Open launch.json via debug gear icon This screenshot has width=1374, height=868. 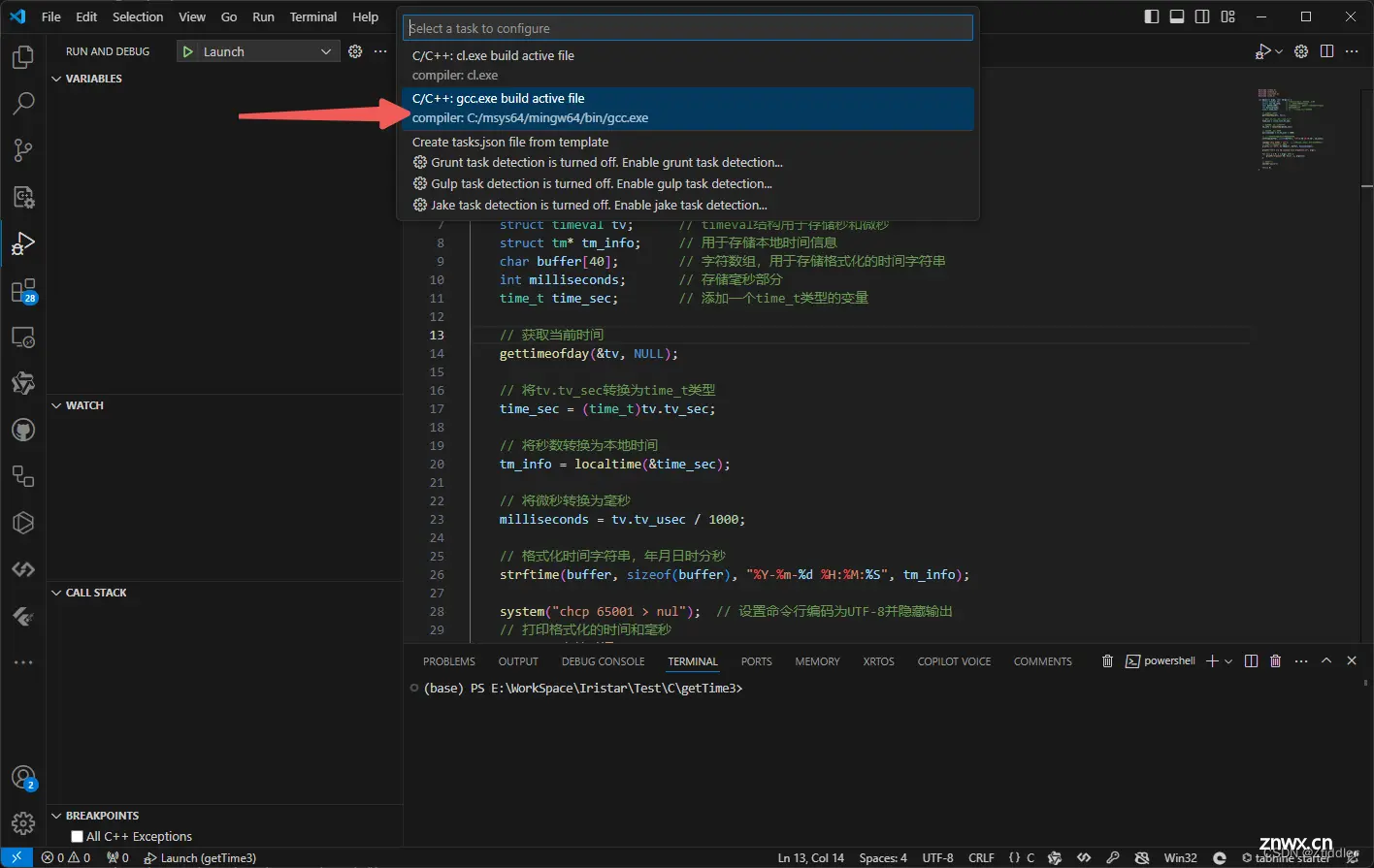tap(355, 51)
